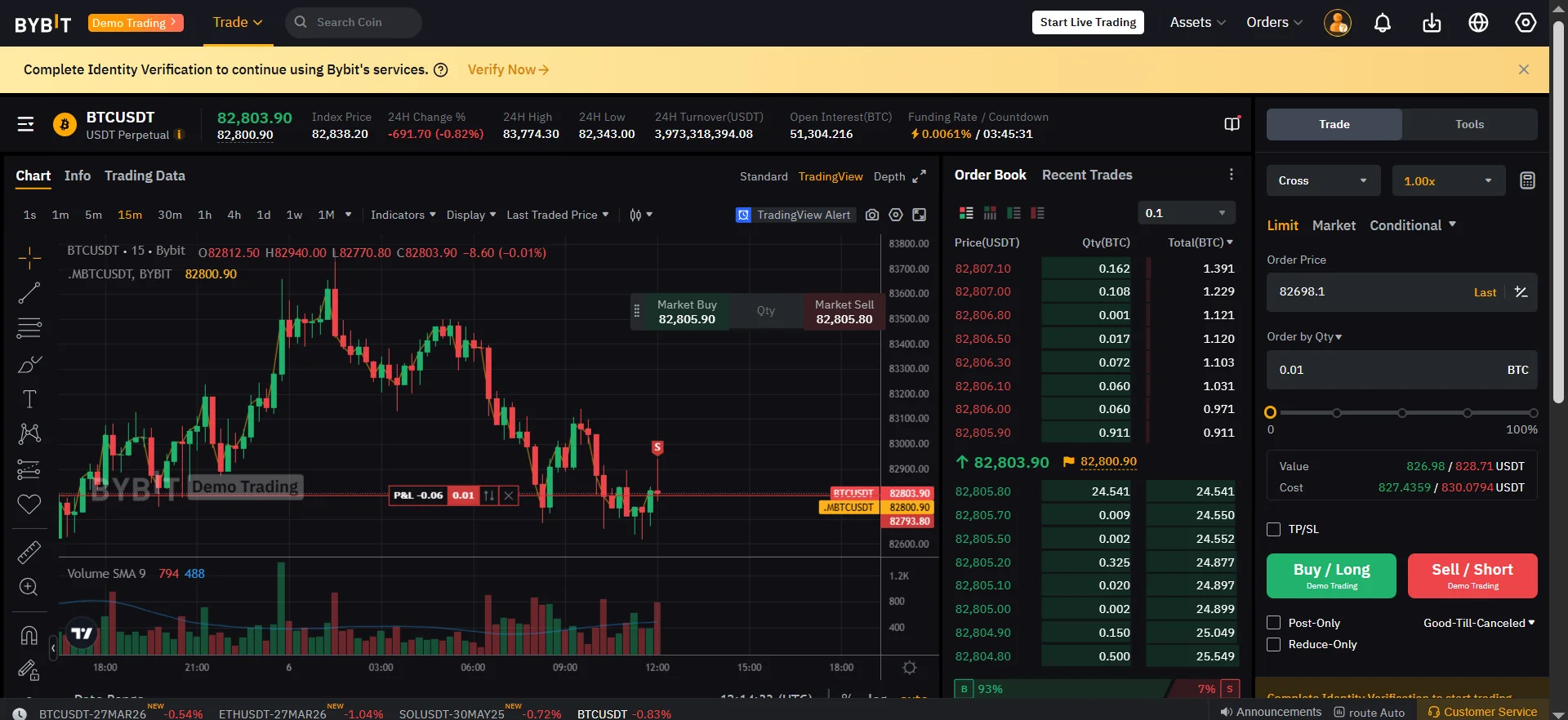Switch to the Info tab
Image resolution: width=1568 pixels, height=720 pixels.
pos(78,176)
